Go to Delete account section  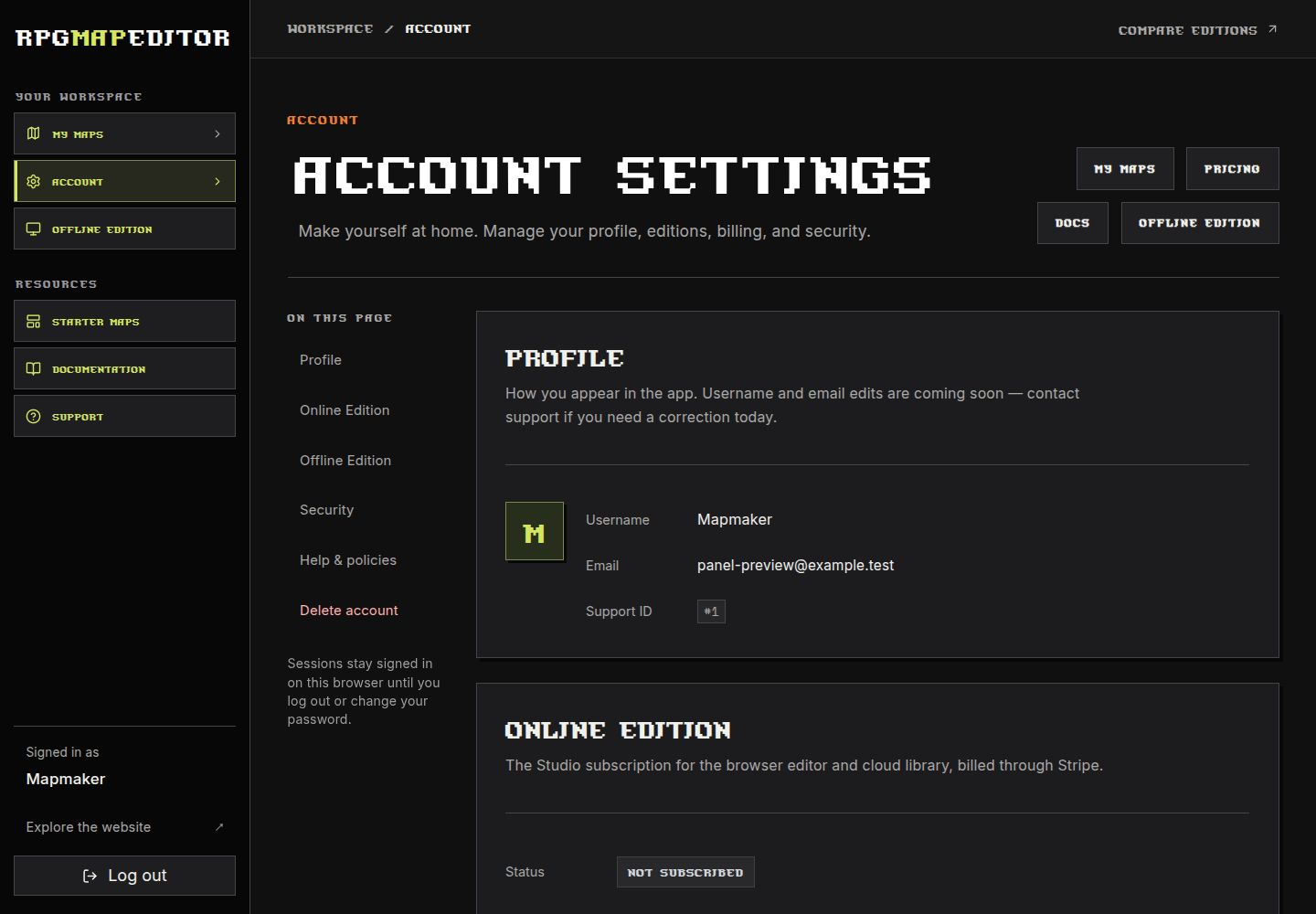349,611
